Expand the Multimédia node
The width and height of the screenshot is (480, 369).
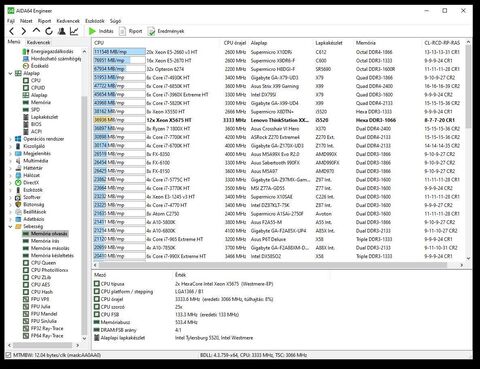(x=10, y=161)
